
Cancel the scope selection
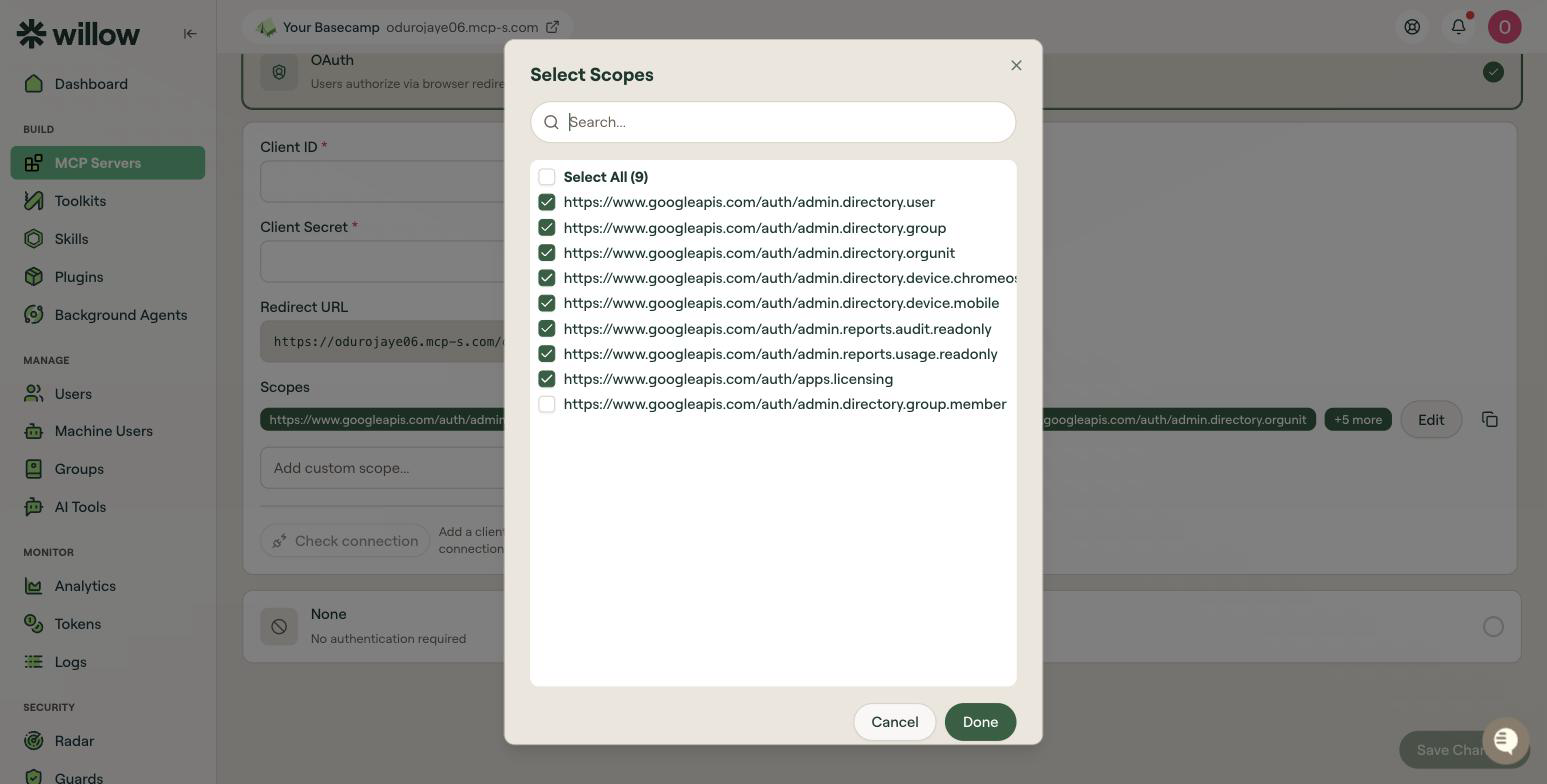(x=895, y=722)
